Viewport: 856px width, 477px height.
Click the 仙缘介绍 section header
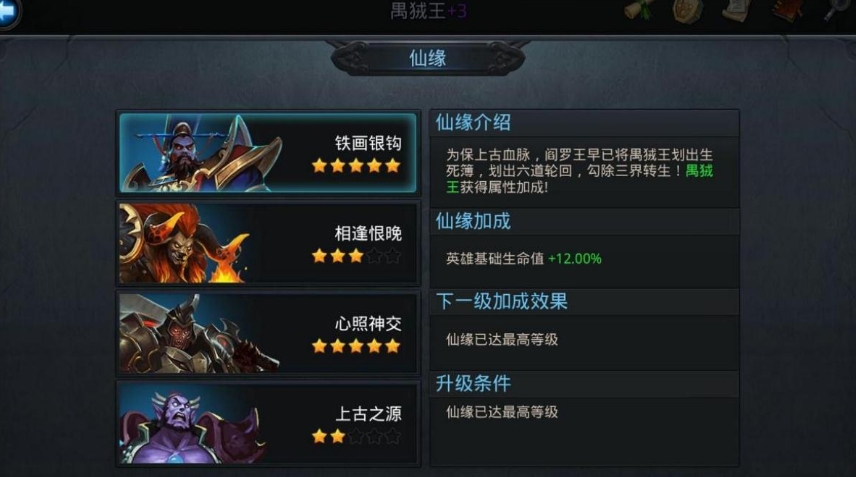click(473, 123)
